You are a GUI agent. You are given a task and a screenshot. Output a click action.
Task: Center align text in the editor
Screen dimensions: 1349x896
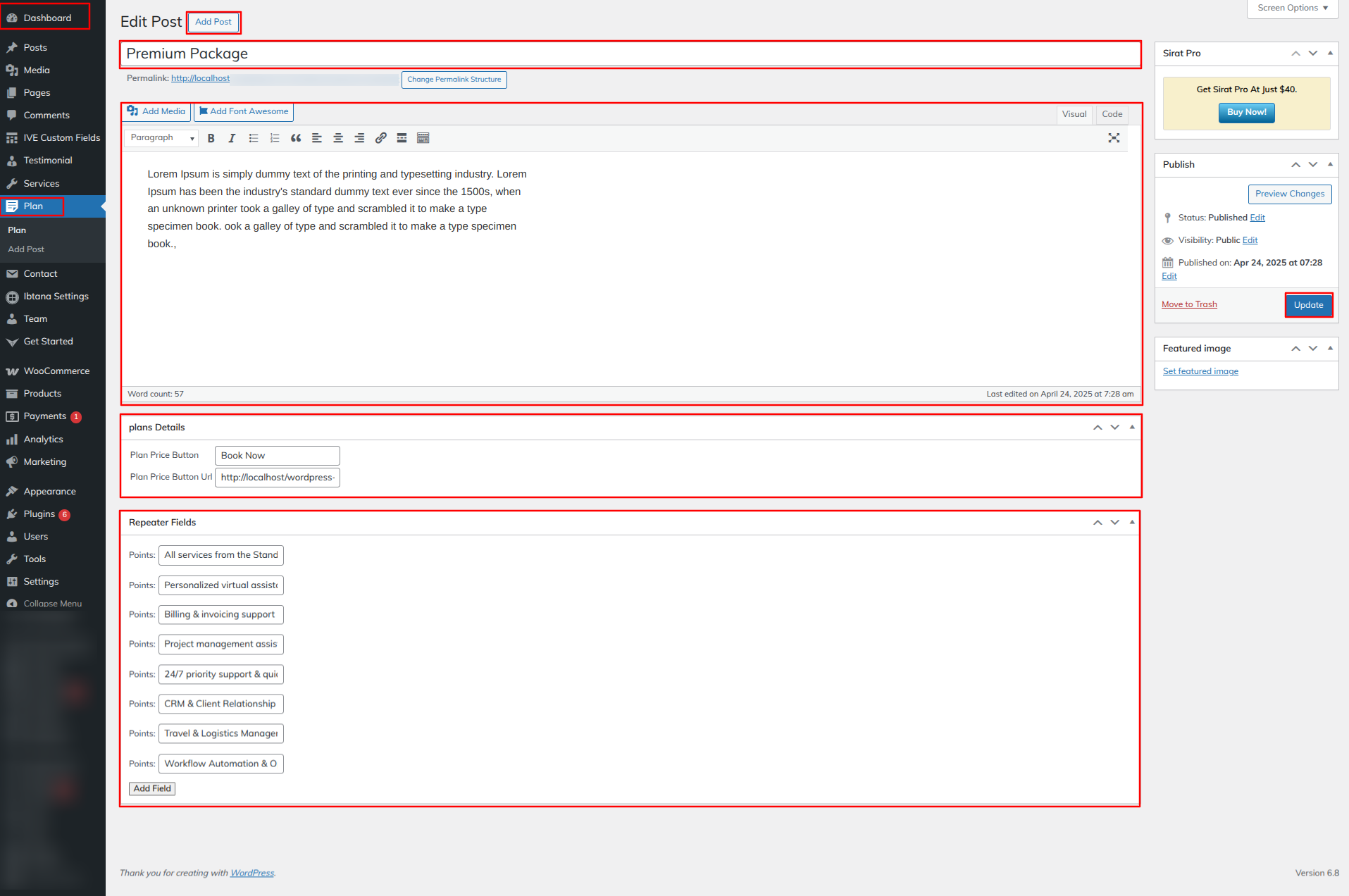[338, 138]
